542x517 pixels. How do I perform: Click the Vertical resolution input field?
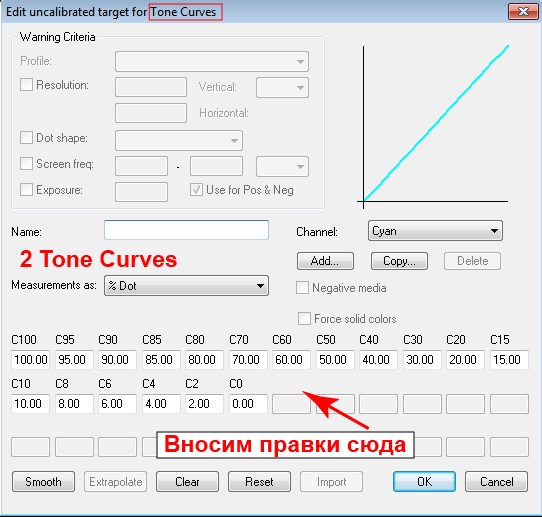pyautogui.click(x=151, y=87)
